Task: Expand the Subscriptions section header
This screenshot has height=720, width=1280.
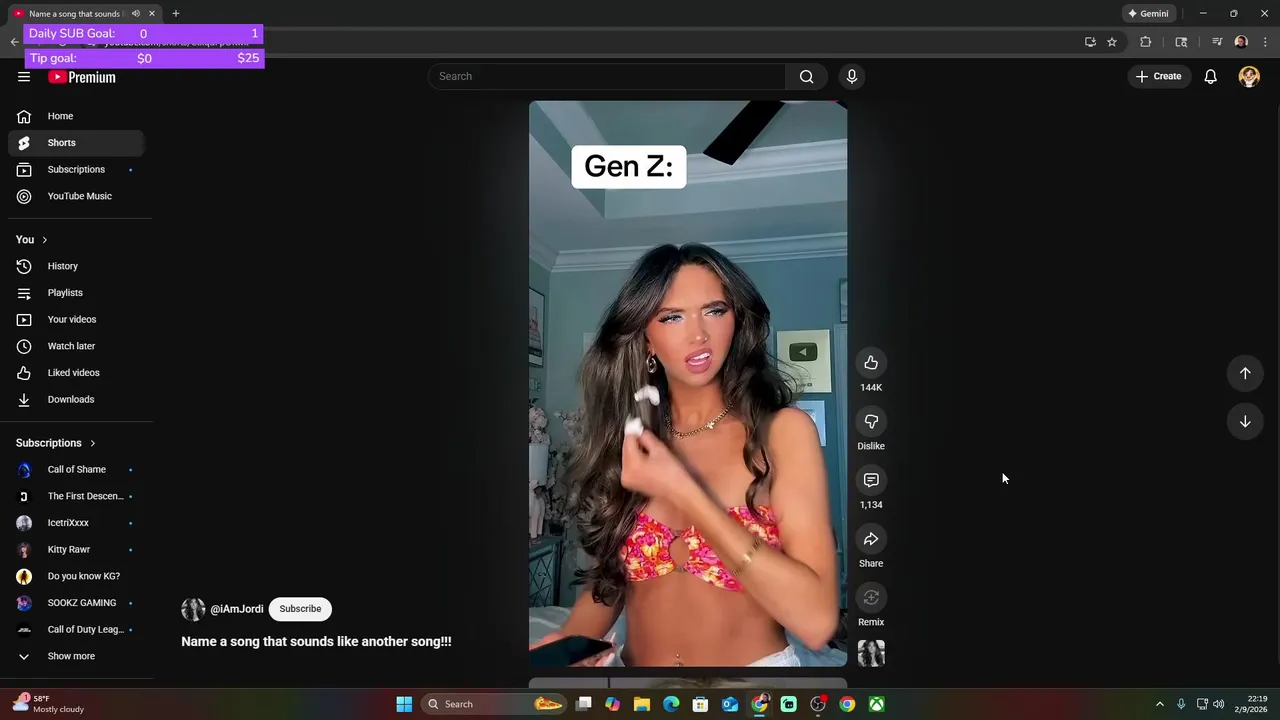Action: tap(56, 443)
